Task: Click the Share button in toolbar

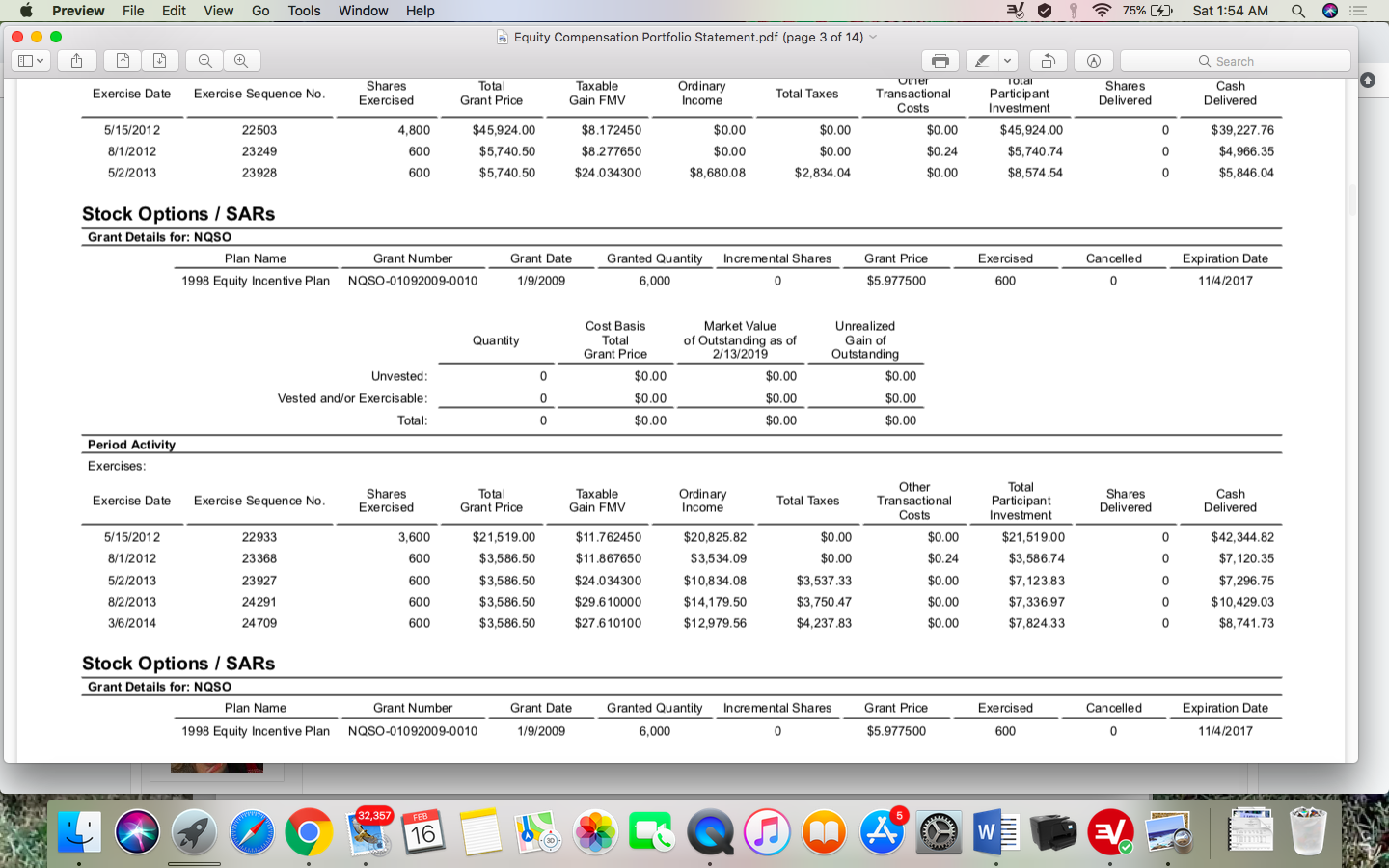Action: [x=76, y=61]
